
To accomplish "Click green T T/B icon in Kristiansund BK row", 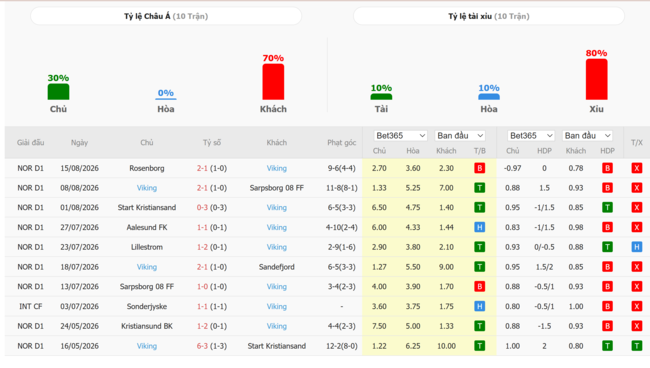I will [480, 326].
